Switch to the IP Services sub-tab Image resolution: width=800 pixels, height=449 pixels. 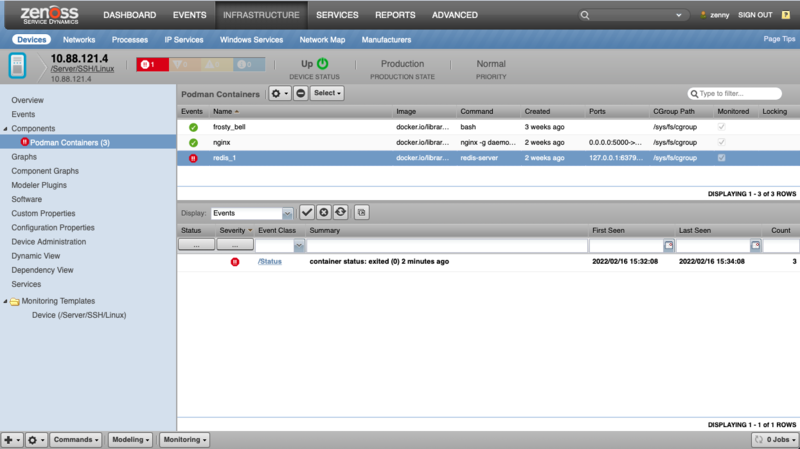click(x=184, y=40)
